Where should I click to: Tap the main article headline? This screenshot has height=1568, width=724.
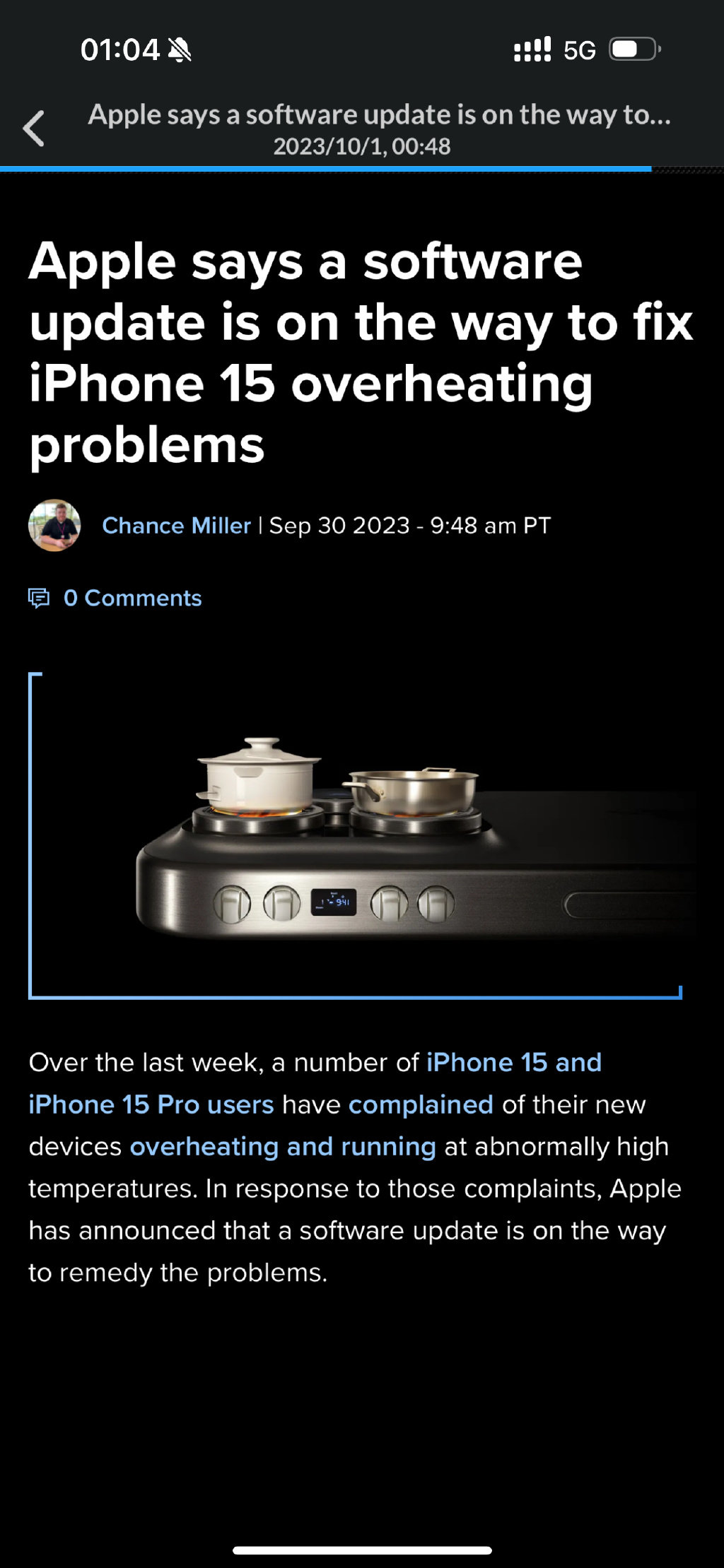(361, 353)
